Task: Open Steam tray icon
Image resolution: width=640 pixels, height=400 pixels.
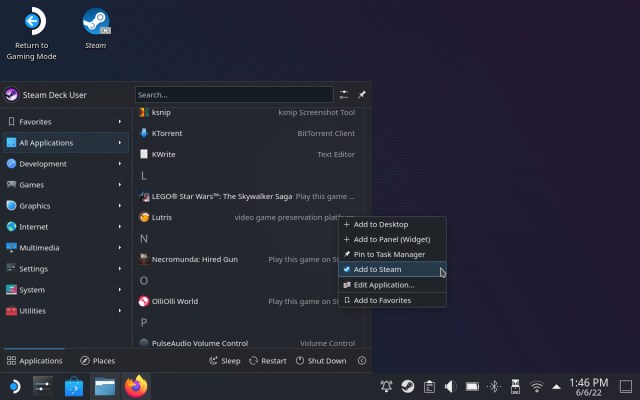Action: tap(407, 386)
